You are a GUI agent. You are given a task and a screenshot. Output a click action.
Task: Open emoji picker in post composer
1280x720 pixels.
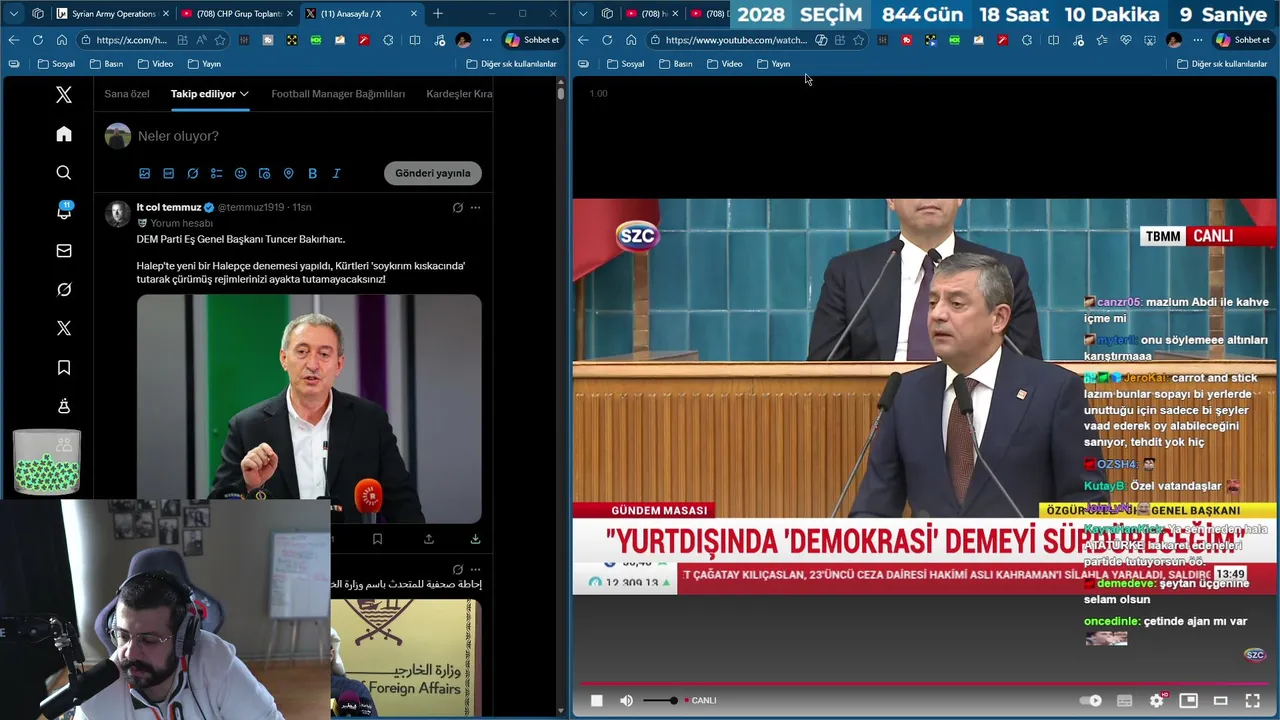tap(240, 173)
